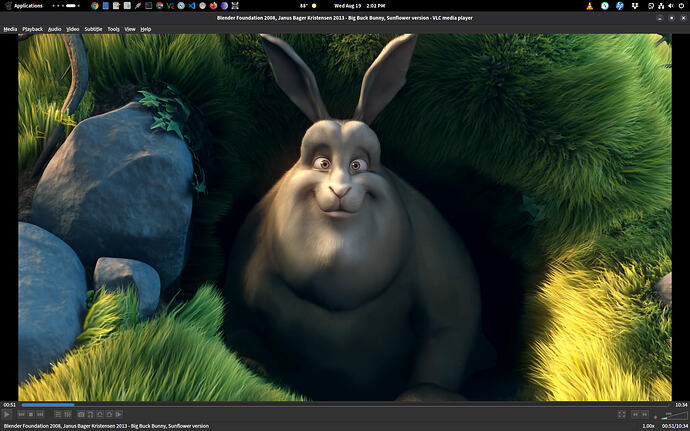Click the HP tray icon
The image size is (690, 431).
coord(620,6)
